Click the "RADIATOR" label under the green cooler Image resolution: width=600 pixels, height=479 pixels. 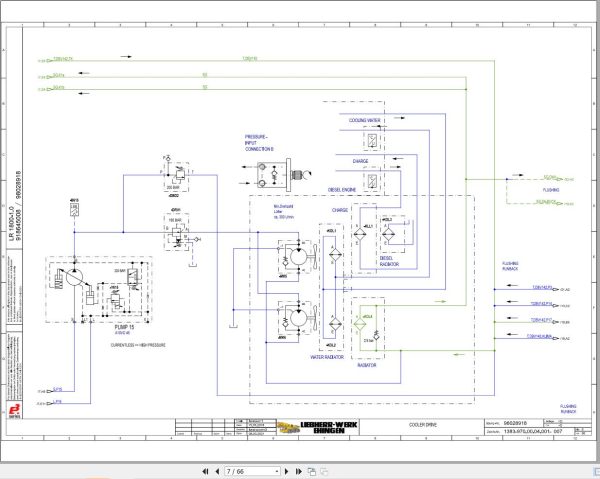367,365
